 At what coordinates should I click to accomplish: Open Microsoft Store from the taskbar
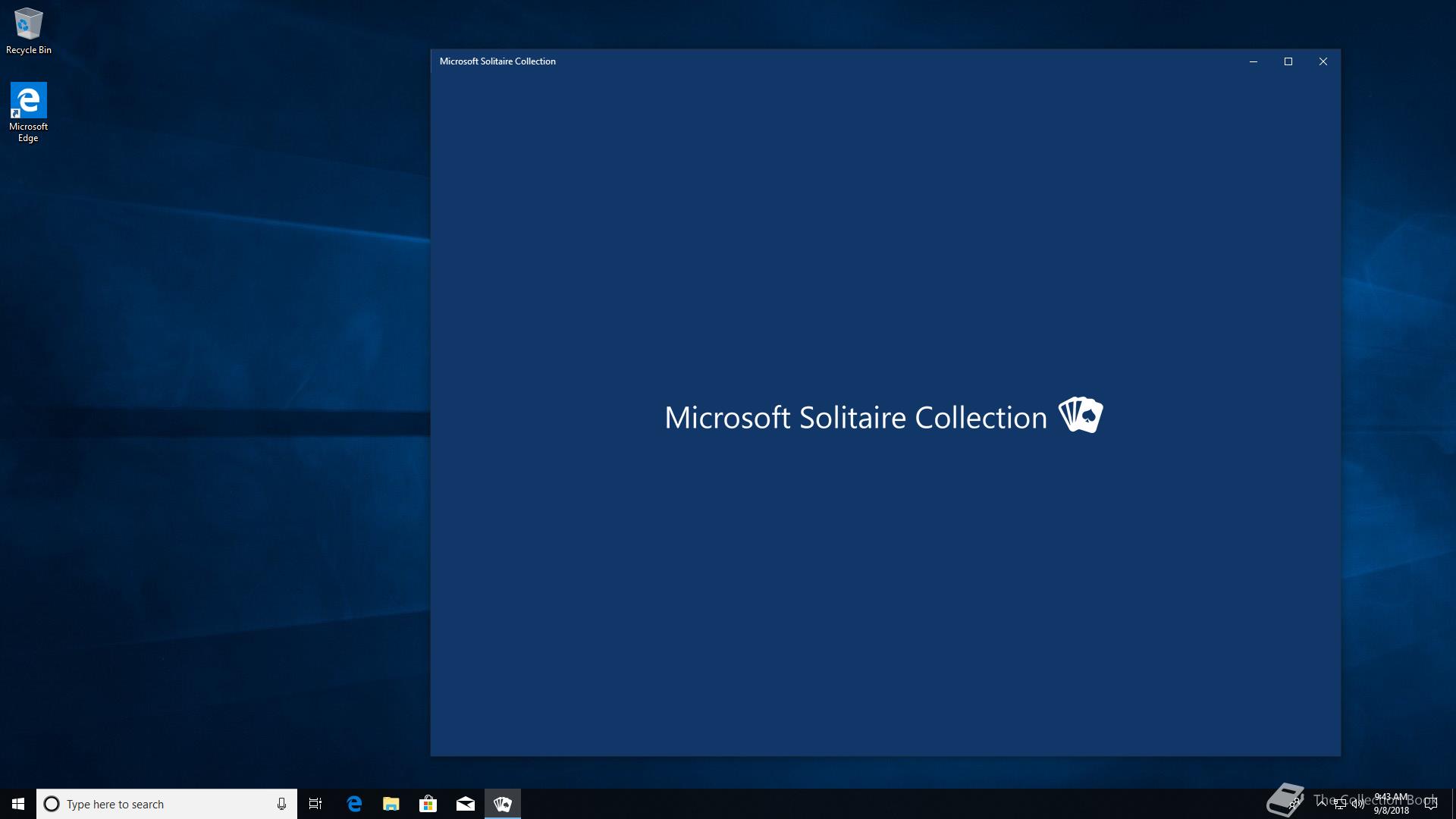pyautogui.click(x=428, y=804)
